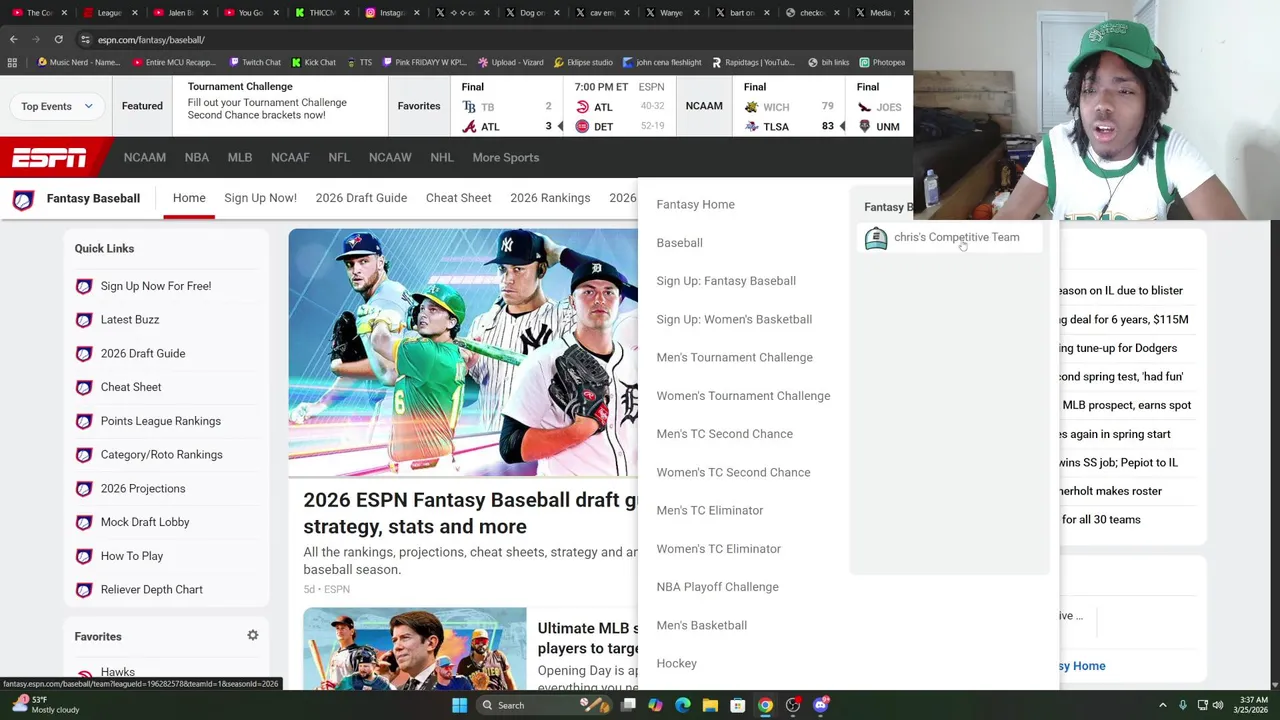Open Windows Start menu

(459, 705)
